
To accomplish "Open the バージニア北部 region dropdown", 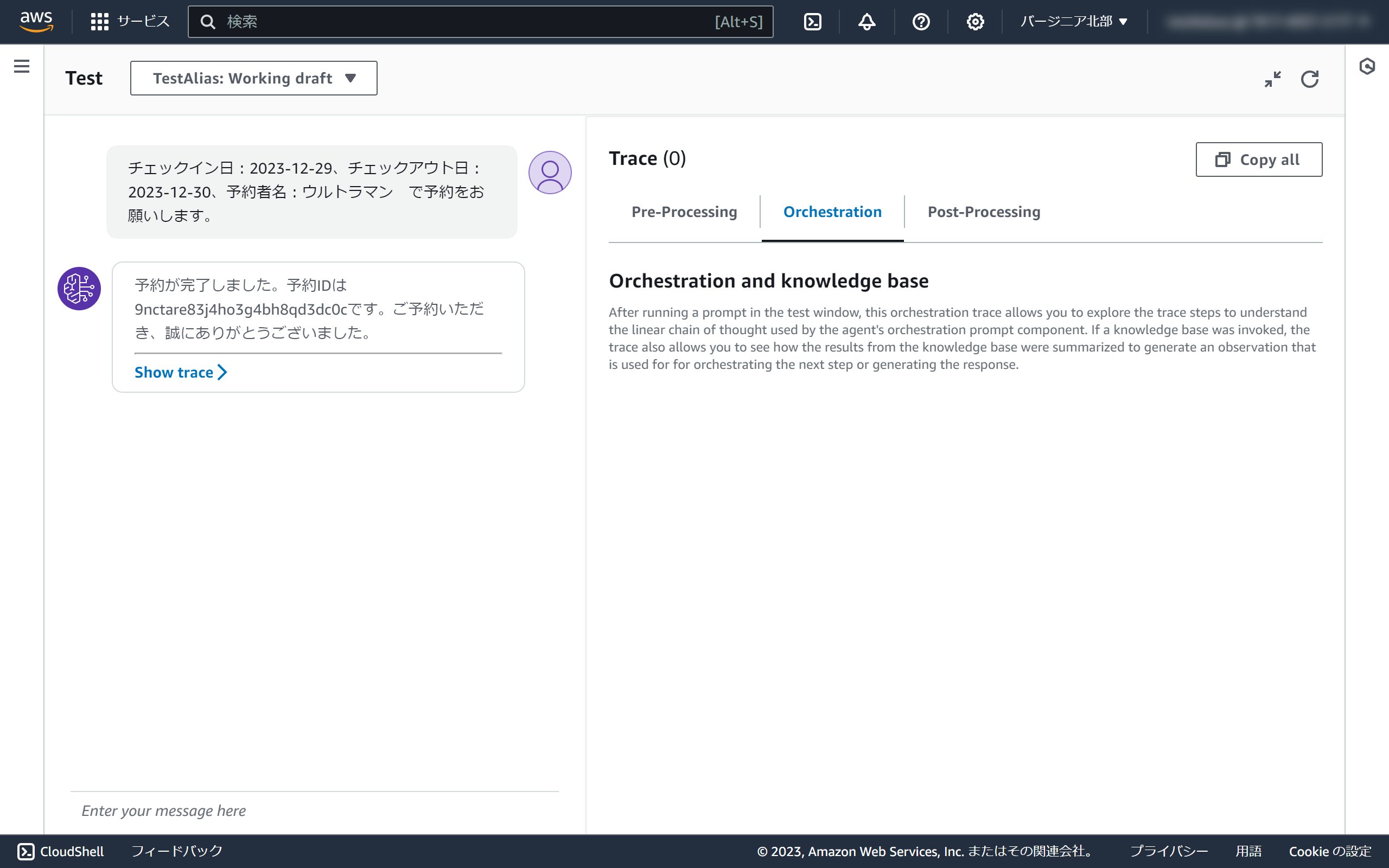I will [x=1073, y=22].
